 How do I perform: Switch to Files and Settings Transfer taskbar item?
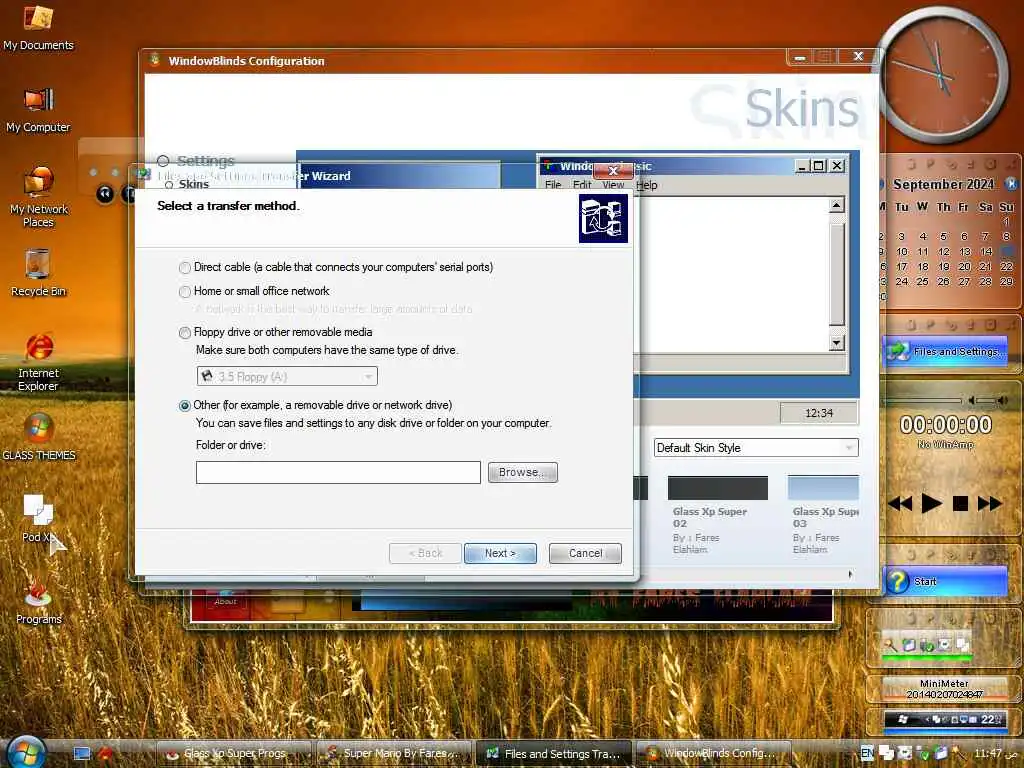553,753
